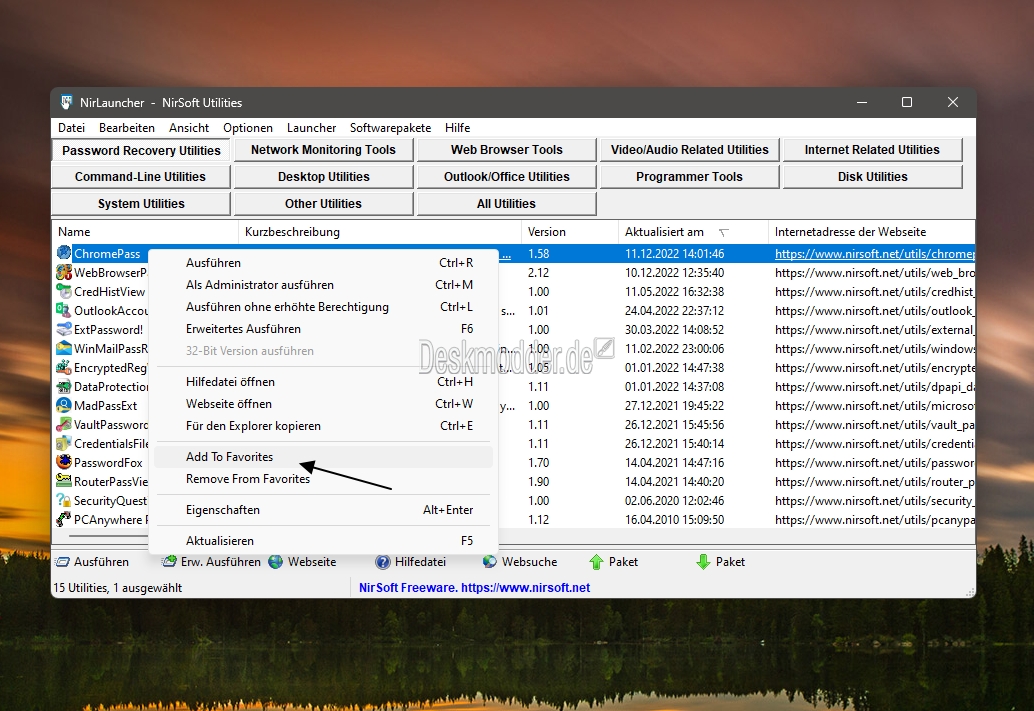Open Video/Audio Related Utilities group

pyautogui.click(x=689, y=150)
